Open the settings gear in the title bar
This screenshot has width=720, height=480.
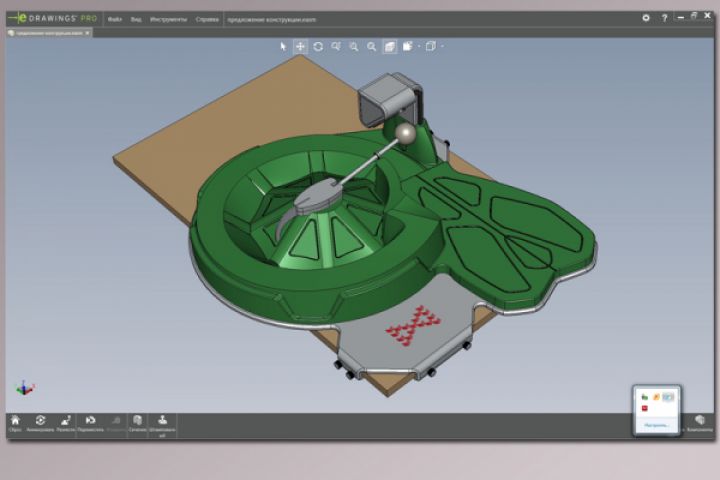[646, 18]
